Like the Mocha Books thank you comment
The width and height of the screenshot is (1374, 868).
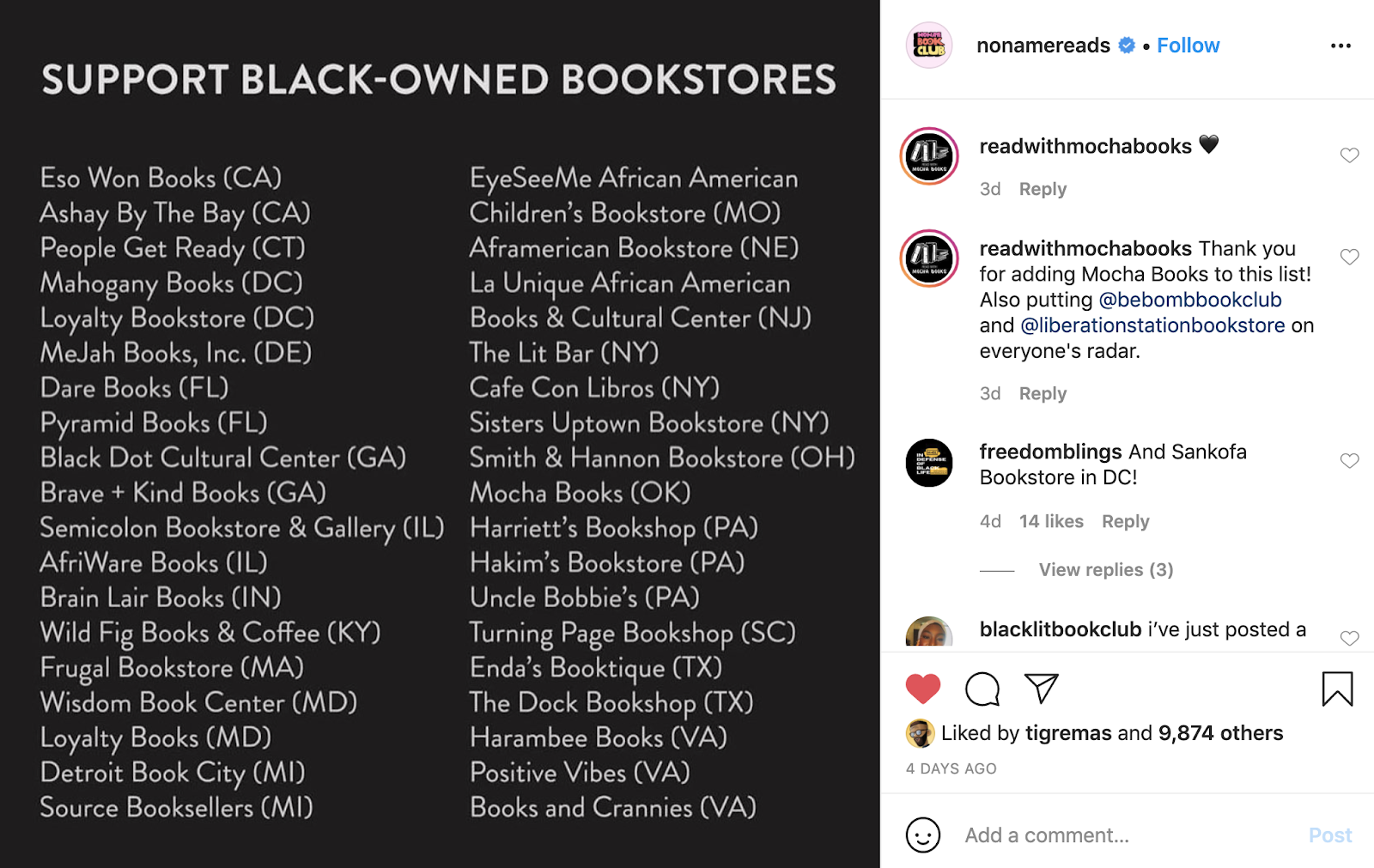coord(1349,257)
